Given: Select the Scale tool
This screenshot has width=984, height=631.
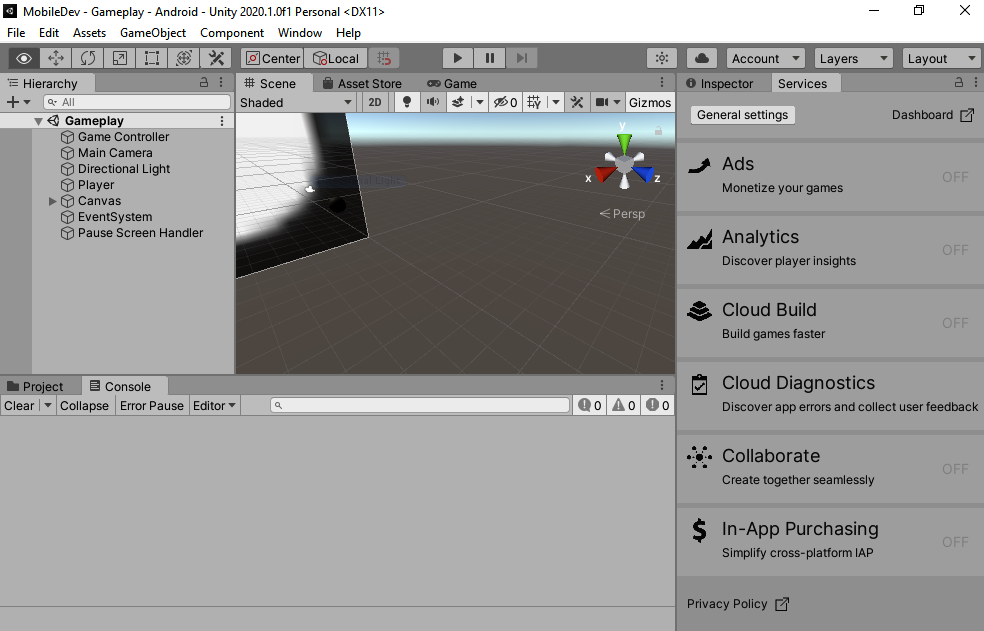Looking at the screenshot, I should 120,58.
